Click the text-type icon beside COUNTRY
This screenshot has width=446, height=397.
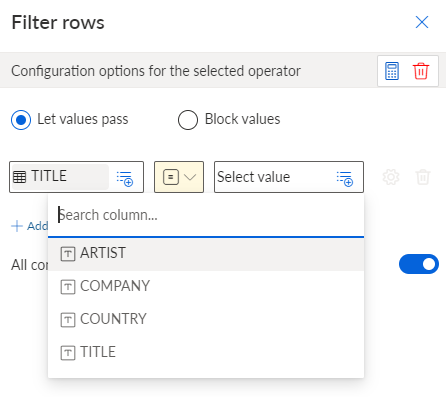[68, 320]
